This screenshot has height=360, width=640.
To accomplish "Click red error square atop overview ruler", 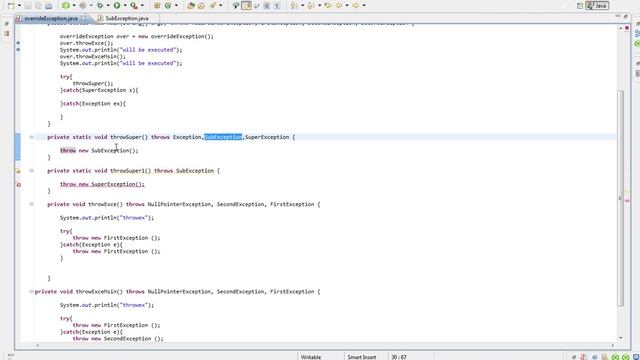I will coord(627,28).
